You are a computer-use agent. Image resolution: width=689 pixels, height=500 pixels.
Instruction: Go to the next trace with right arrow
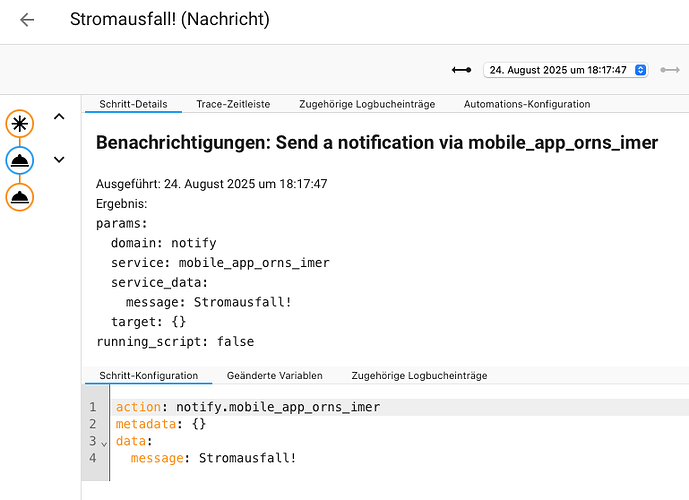[x=669, y=70]
